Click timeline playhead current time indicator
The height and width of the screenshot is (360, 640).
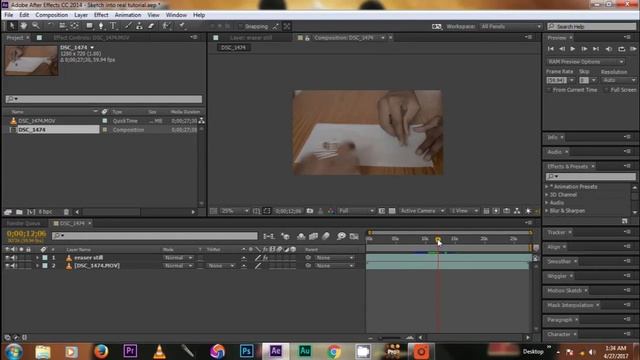pyautogui.click(x=438, y=240)
